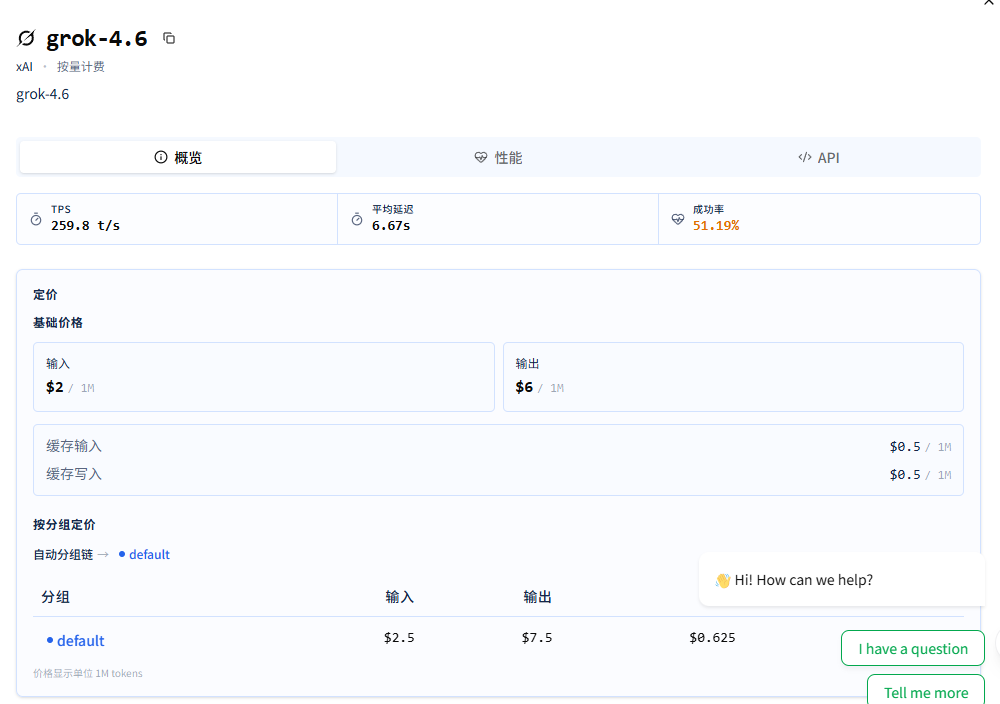Click the 缓存写入 row label
Image resolution: width=1000 pixels, height=704 pixels.
click(x=74, y=474)
